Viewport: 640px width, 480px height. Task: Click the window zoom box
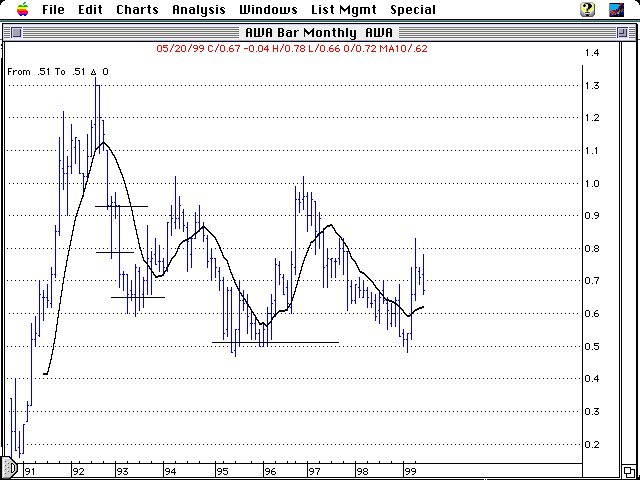click(x=622, y=32)
